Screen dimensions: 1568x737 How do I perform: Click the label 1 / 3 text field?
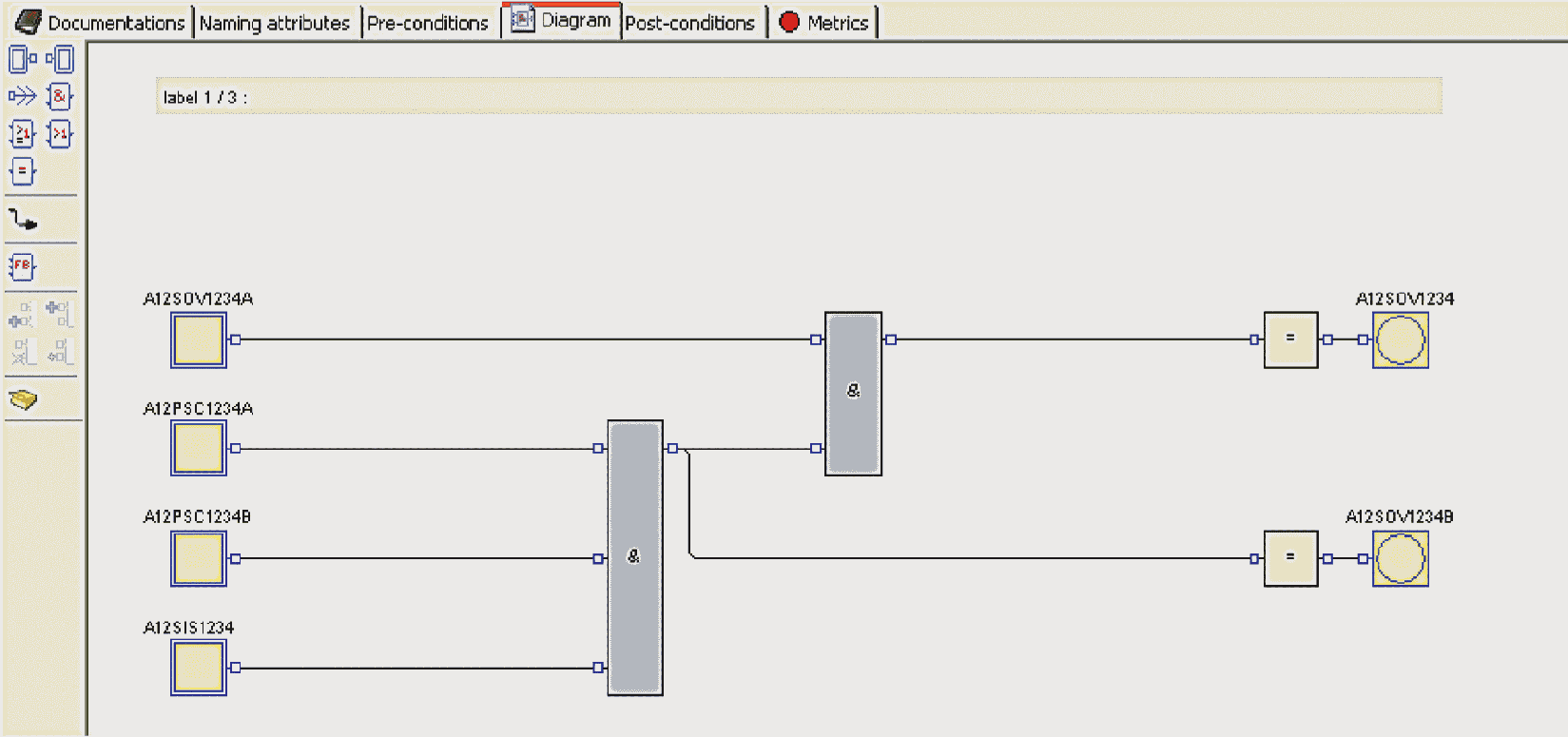tap(799, 97)
